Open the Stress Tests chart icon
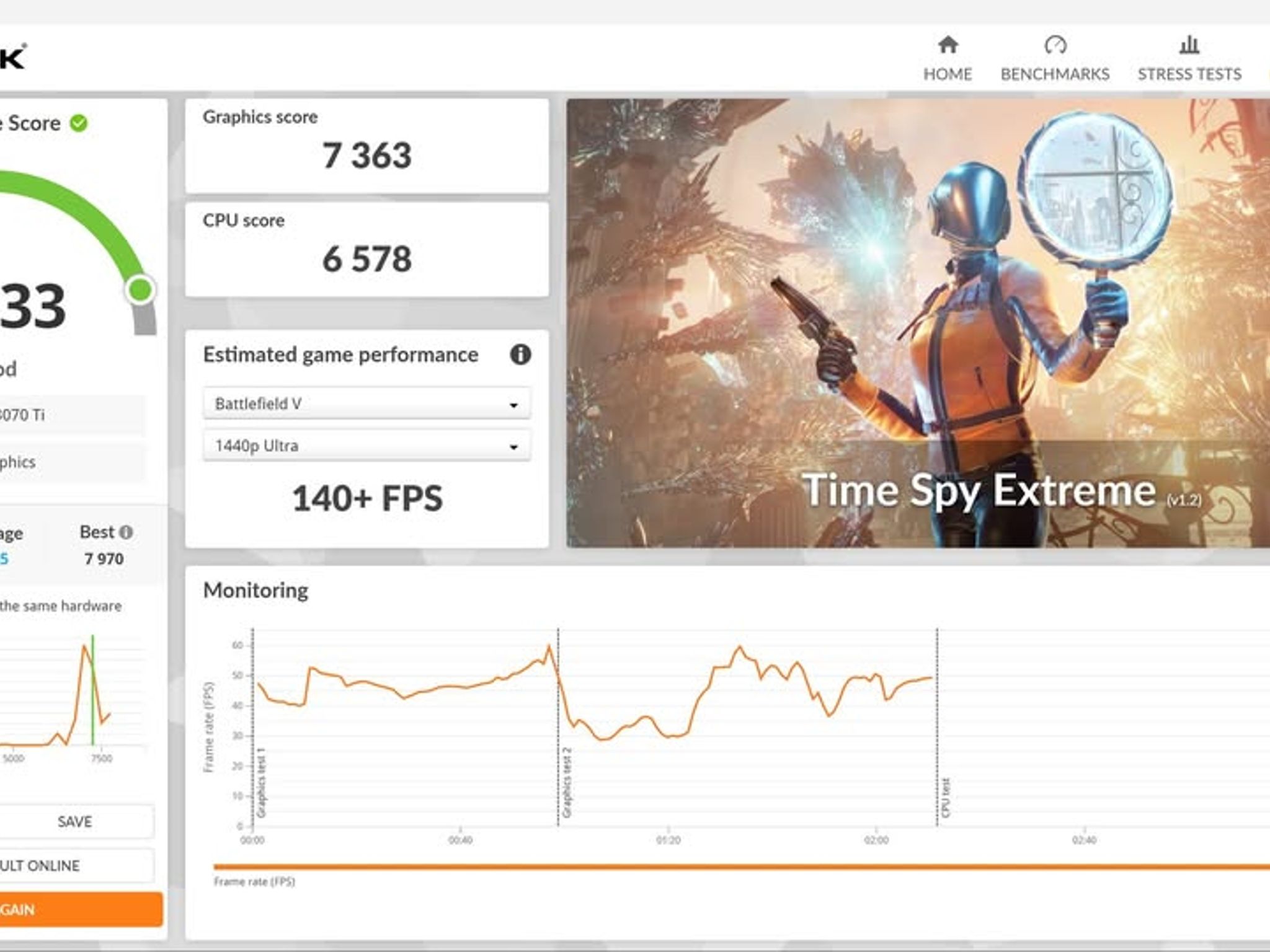This screenshot has width=1270, height=952. 1189,45
